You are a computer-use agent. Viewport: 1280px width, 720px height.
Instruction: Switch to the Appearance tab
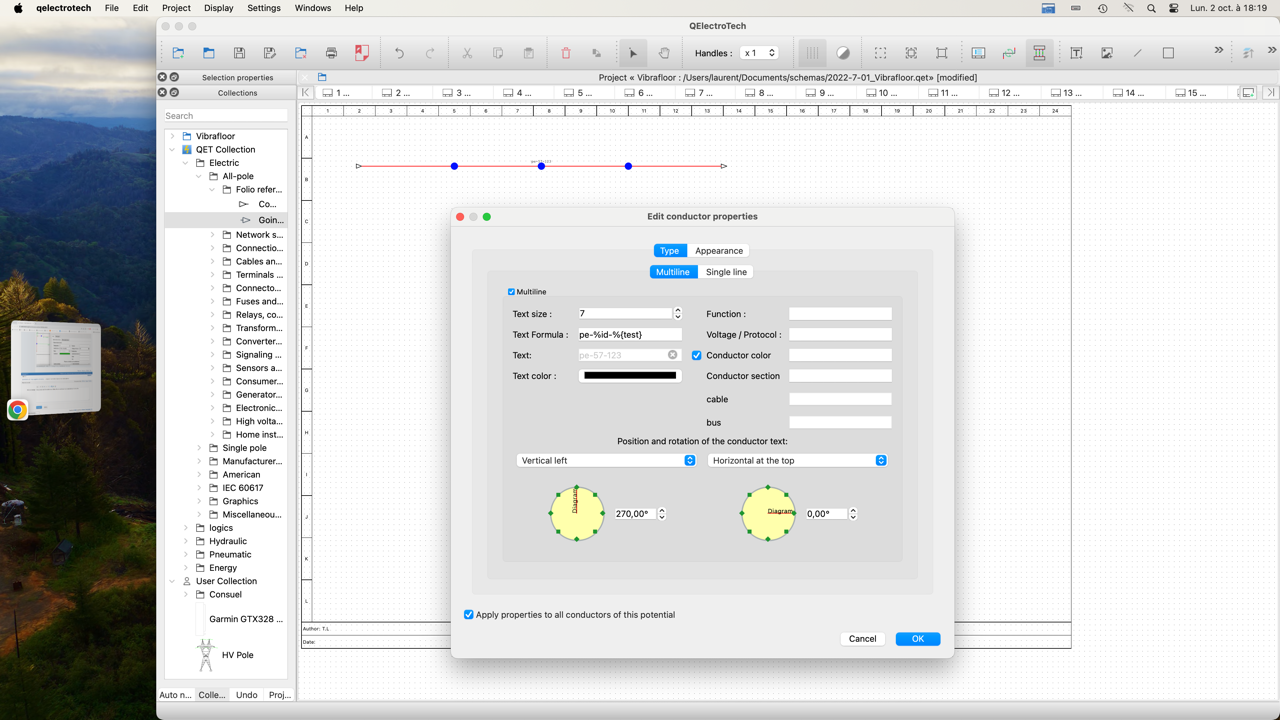(x=719, y=251)
